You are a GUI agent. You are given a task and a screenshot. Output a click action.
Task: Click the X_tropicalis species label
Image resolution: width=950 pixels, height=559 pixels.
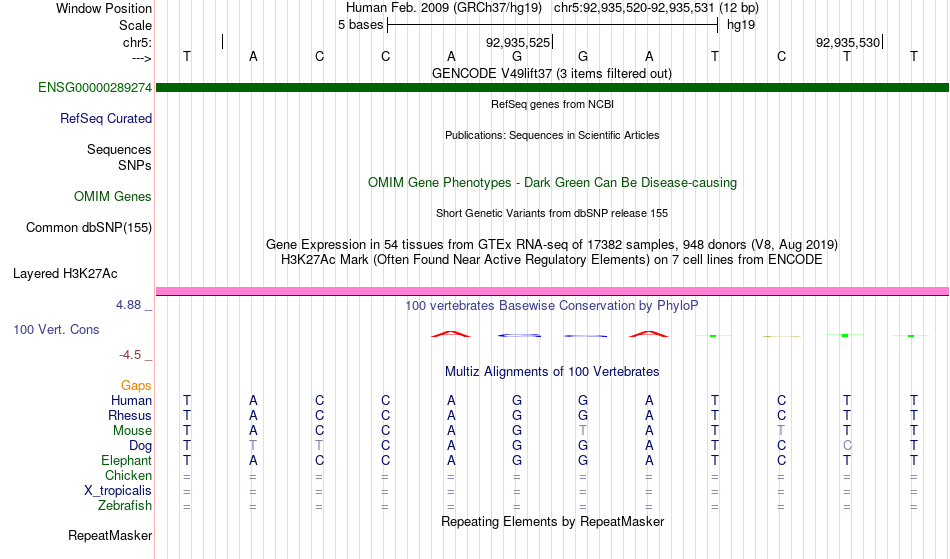click(118, 491)
